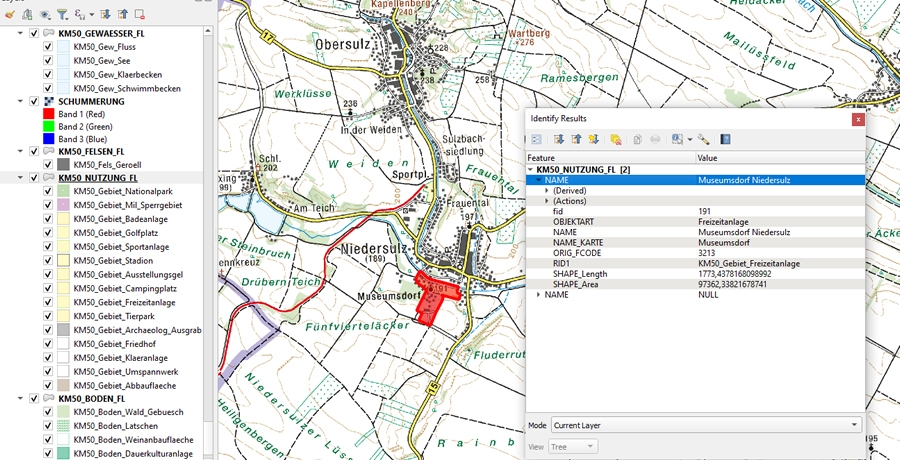Click the Feature column header
Screen dimensions: 900x460
point(611,157)
